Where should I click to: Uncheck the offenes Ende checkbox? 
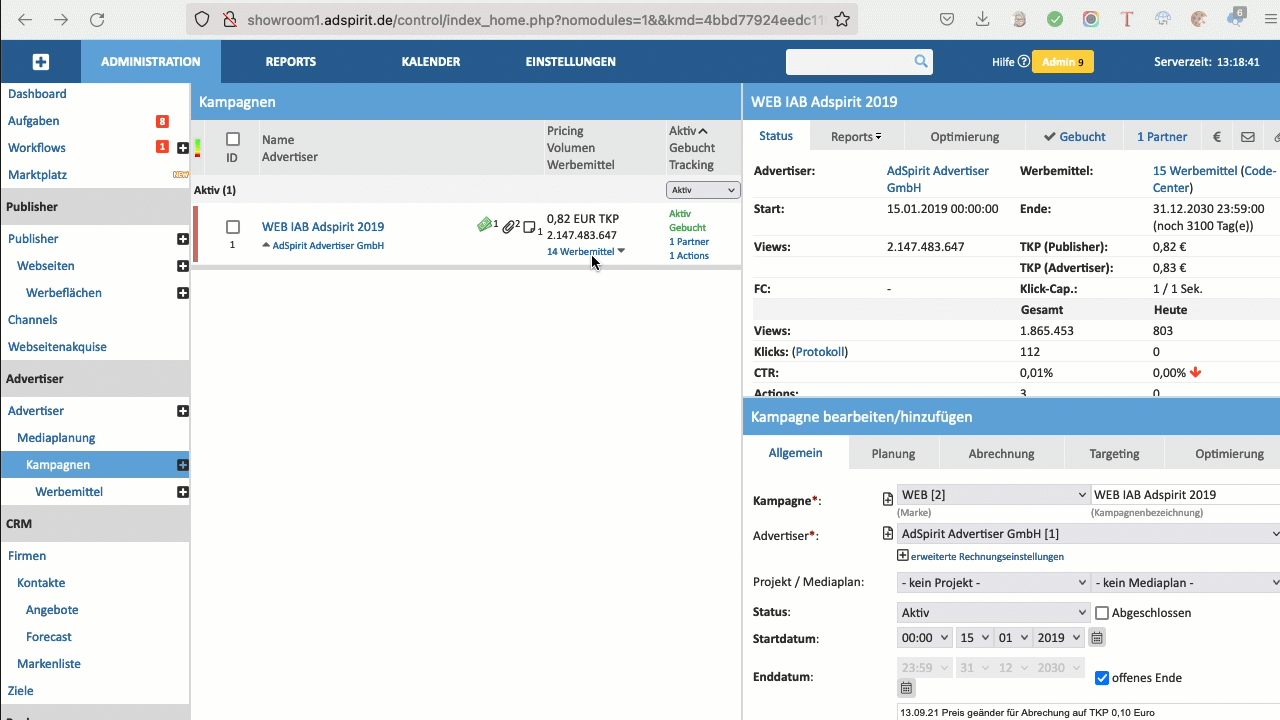pos(1102,678)
